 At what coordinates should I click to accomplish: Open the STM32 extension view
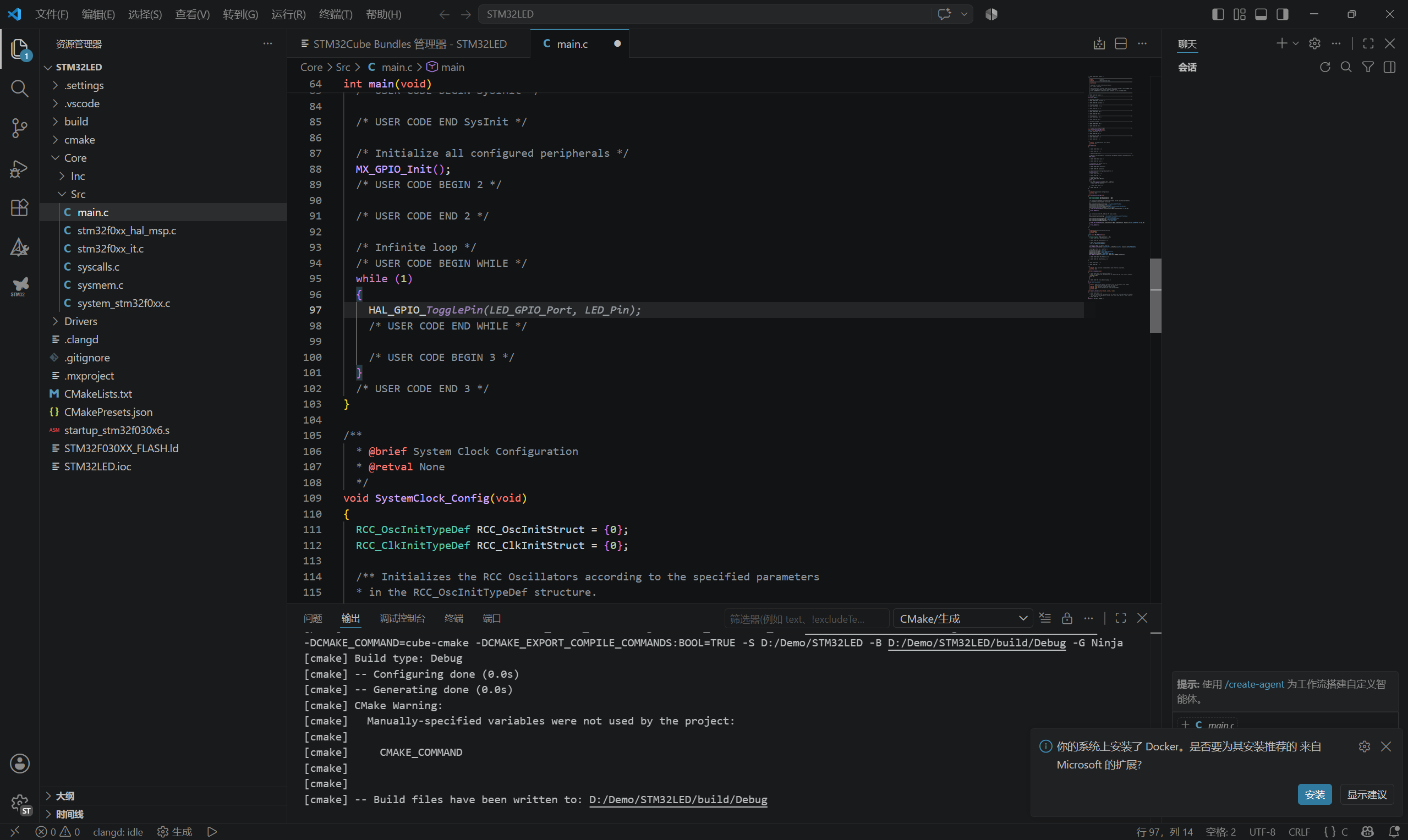pyautogui.click(x=19, y=287)
